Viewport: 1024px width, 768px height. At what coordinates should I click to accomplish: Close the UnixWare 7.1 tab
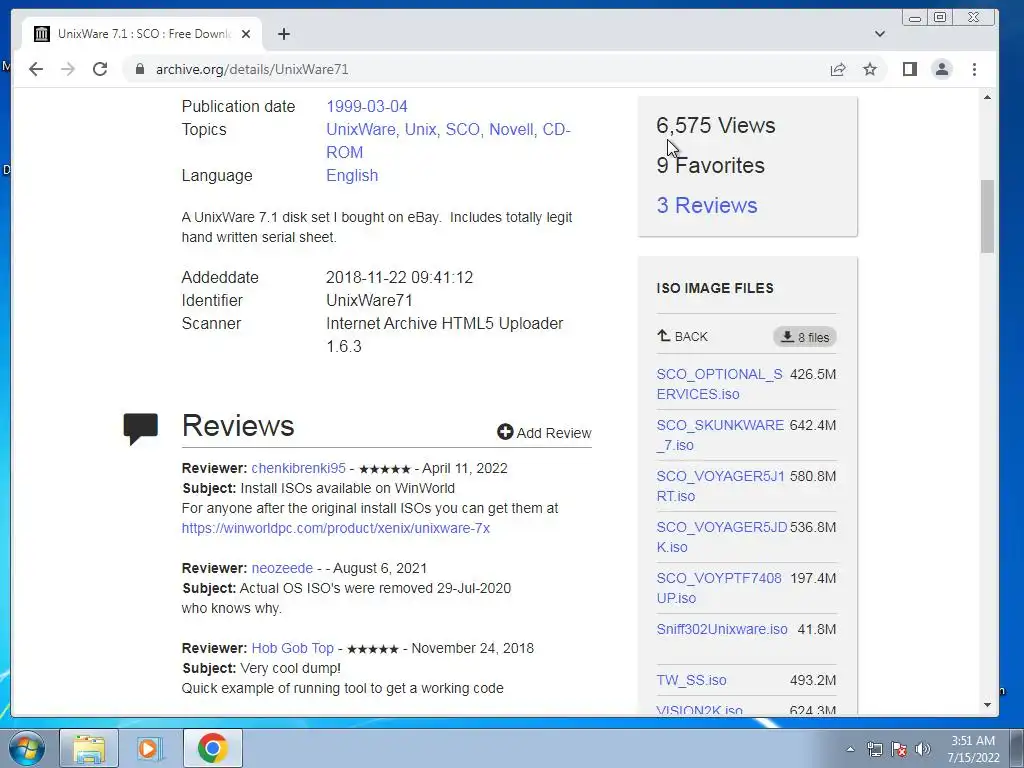point(246,34)
